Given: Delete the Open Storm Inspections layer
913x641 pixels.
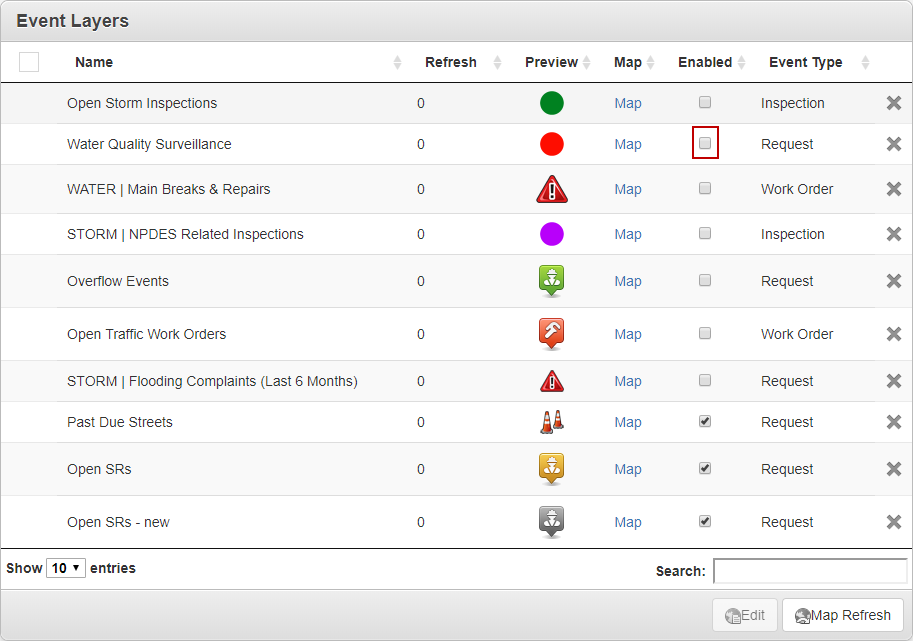Looking at the screenshot, I should (894, 103).
